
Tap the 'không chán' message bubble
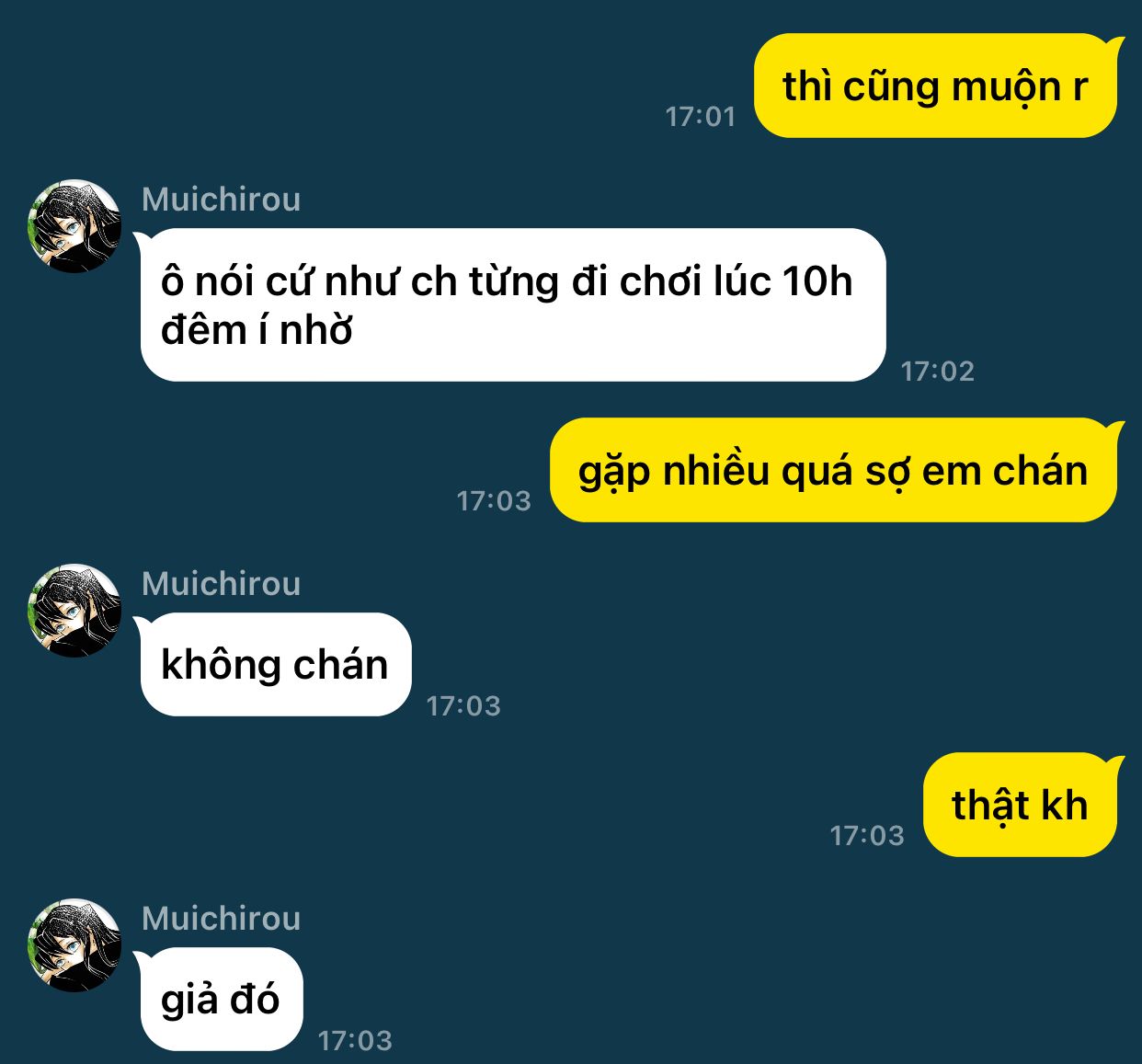coord(274,664)
